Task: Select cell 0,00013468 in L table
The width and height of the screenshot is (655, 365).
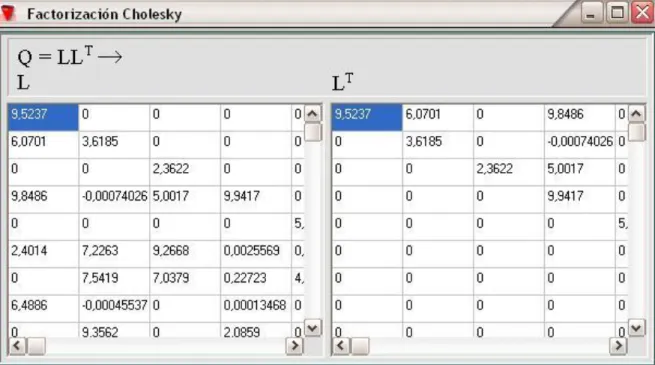Action: (x=256, y=308)
